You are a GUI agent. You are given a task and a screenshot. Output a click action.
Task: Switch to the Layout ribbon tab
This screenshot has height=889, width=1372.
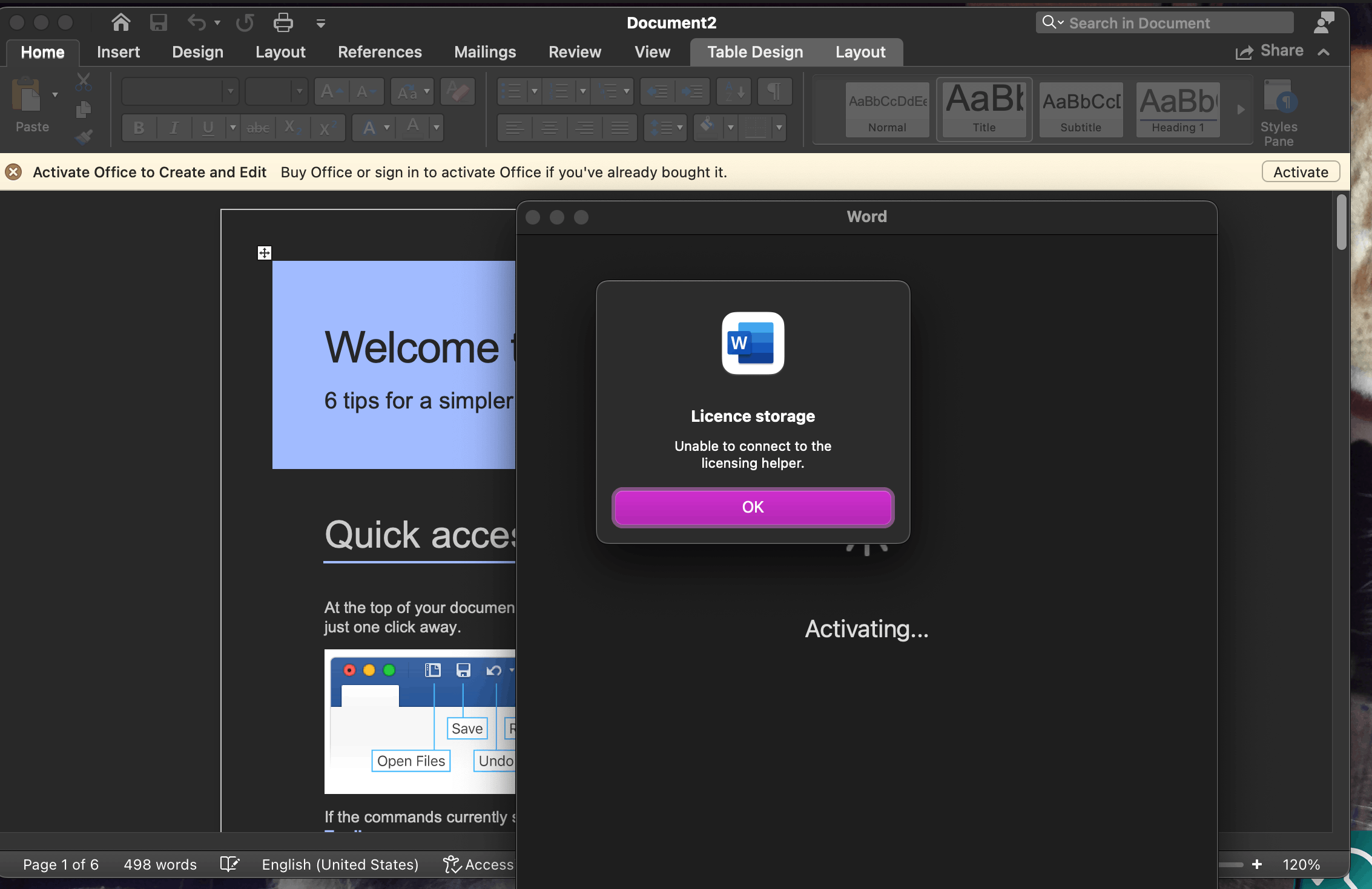tap(279, 52)
